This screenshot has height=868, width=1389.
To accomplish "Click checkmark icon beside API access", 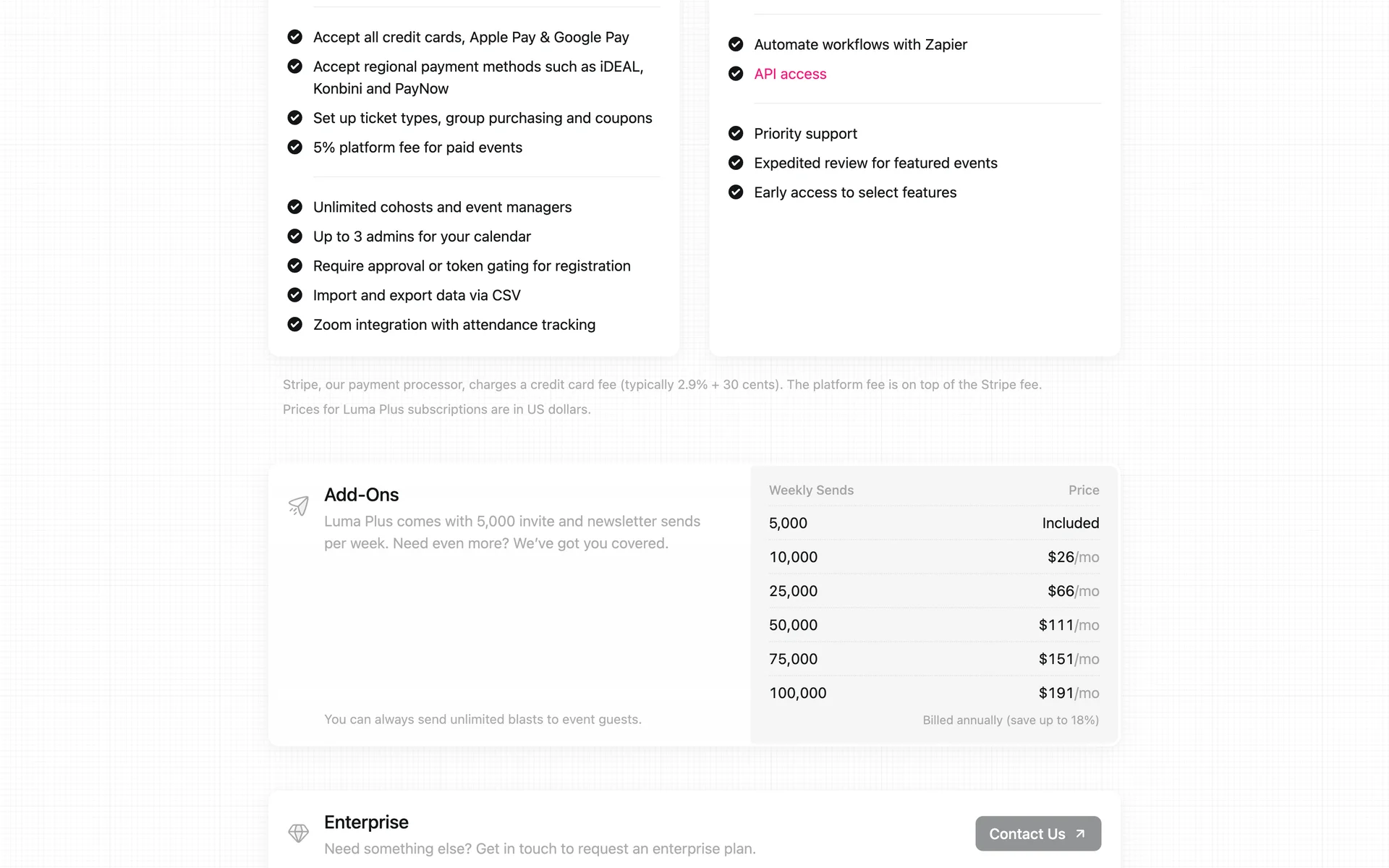I will pos(736,74).
